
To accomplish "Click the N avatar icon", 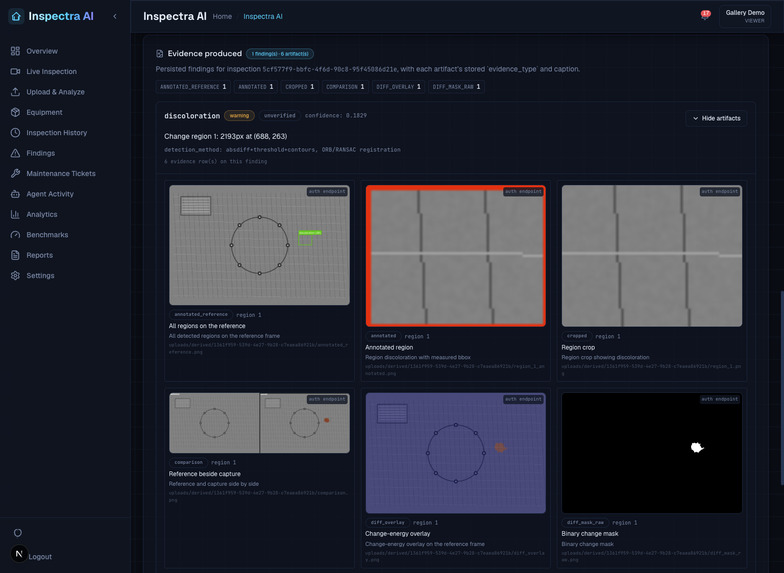I will pos(19,554).
